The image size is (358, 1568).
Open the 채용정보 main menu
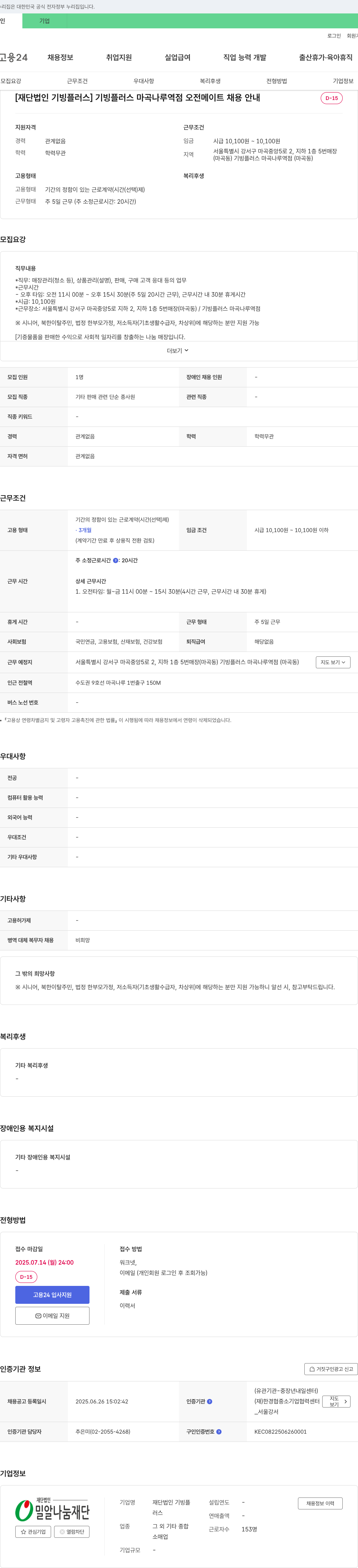[x=60, y=57]
